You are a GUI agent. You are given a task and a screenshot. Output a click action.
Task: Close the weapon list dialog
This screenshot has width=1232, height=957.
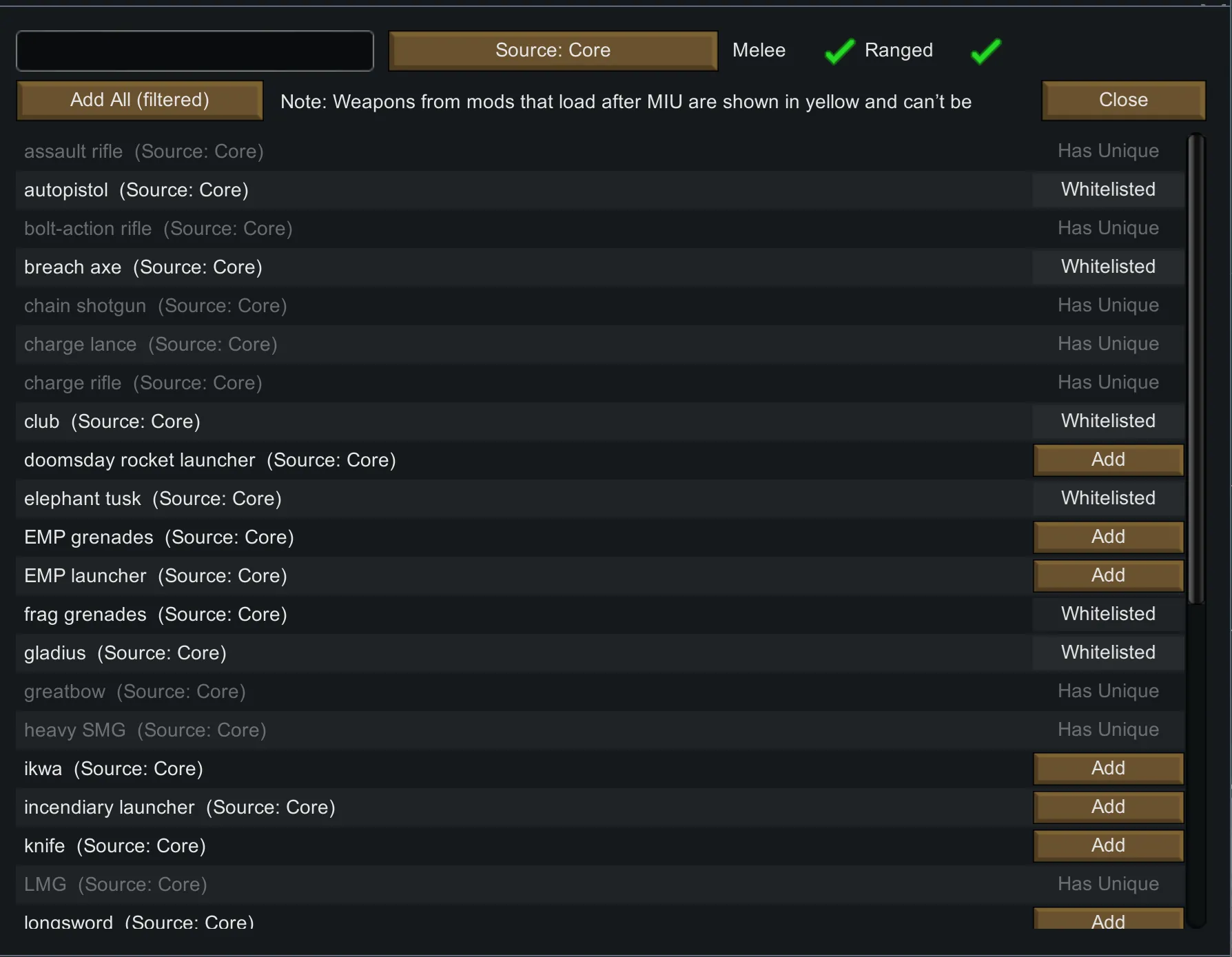(1122, 100)
